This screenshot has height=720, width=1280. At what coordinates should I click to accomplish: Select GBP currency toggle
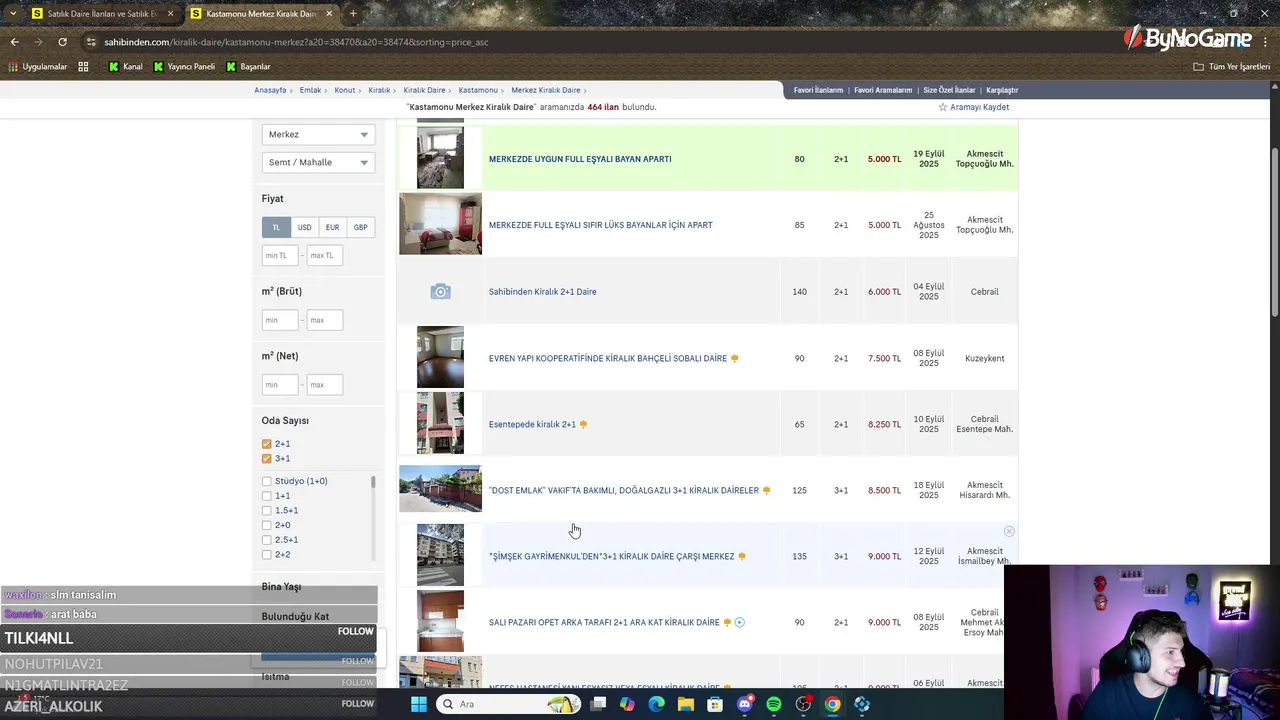360,227
